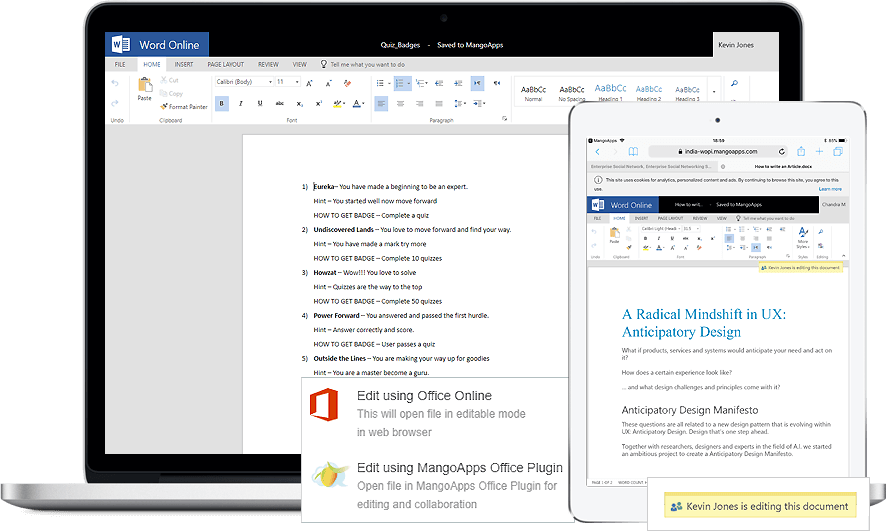Click Clear Formatting eraser icon on laptop
Viewport: 886px width, 531px height.
click(348, 83)
